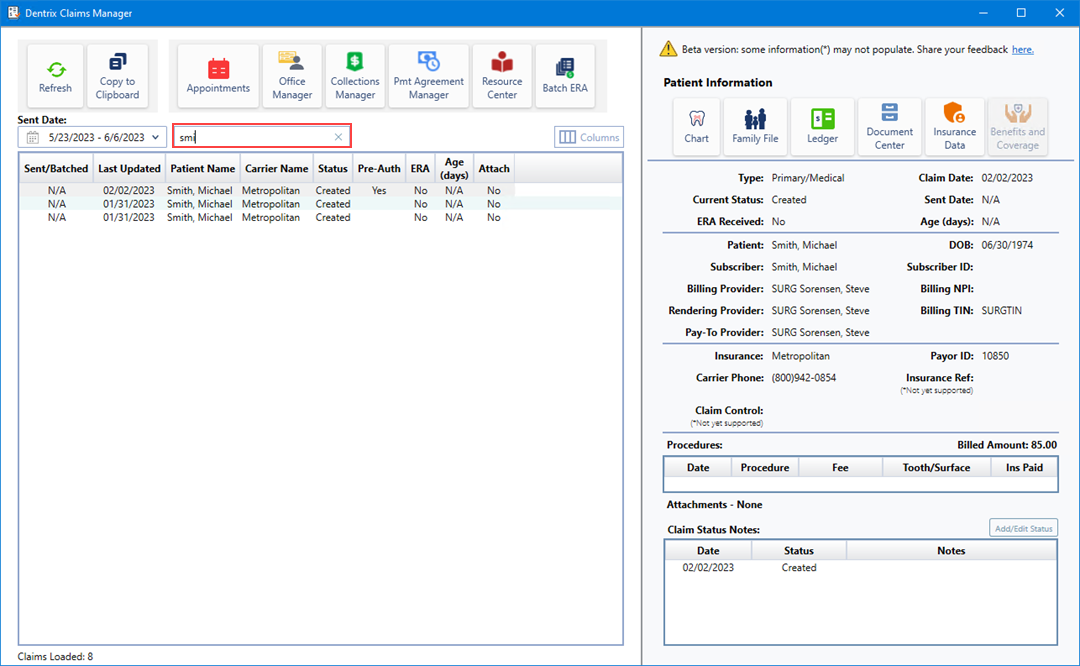Viewport: 1080px width, 666px height.
Task: Open the Family File
Action: pos(755,127)
